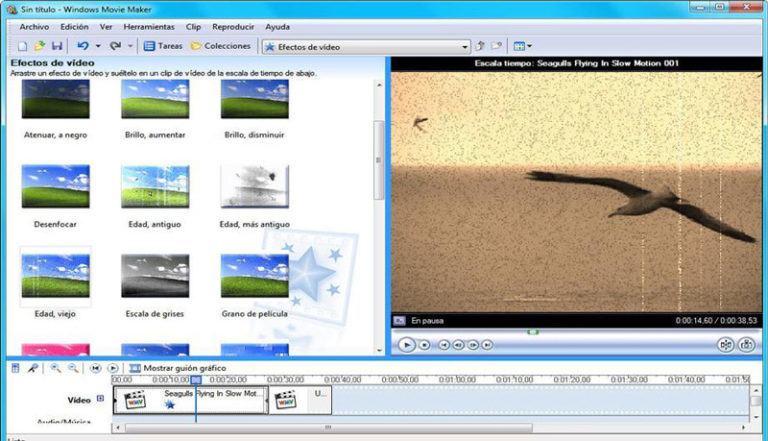Click the Narrate timeline microphone icon
Screen dimensions: 768x441
pos(32,368)
